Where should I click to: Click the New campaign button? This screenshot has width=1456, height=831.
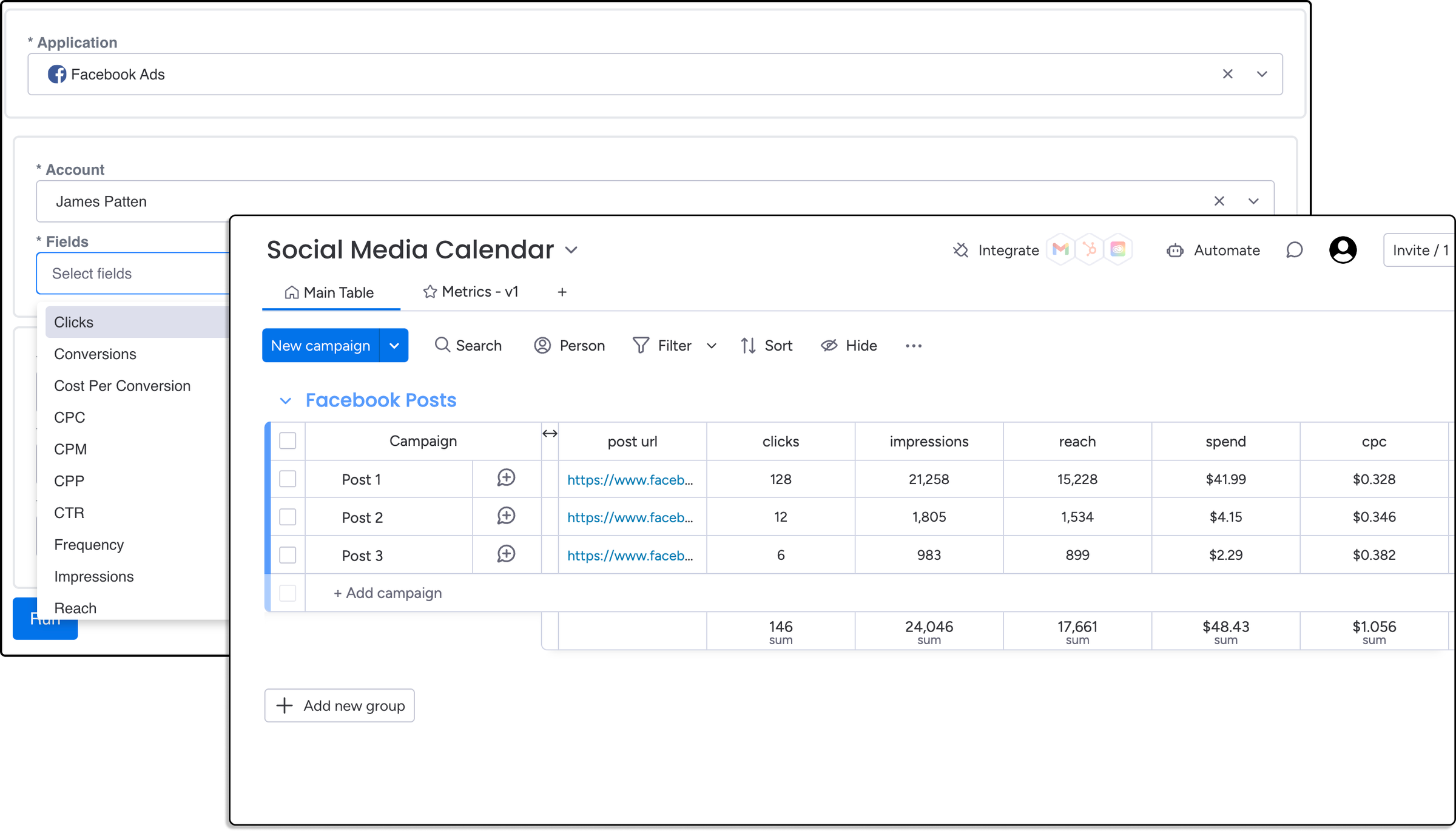(x=321, y=346)
